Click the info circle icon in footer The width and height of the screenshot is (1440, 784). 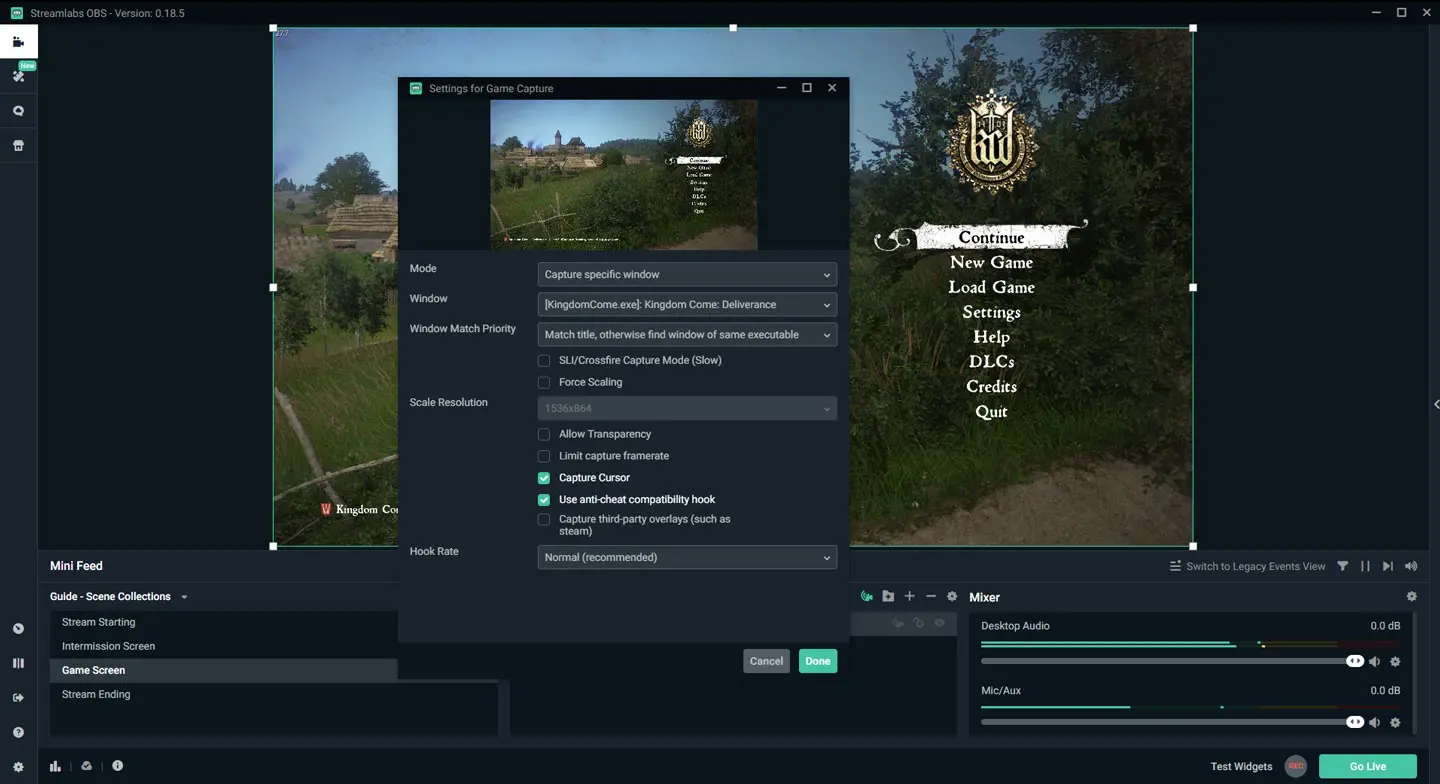[x=118, y=766]
